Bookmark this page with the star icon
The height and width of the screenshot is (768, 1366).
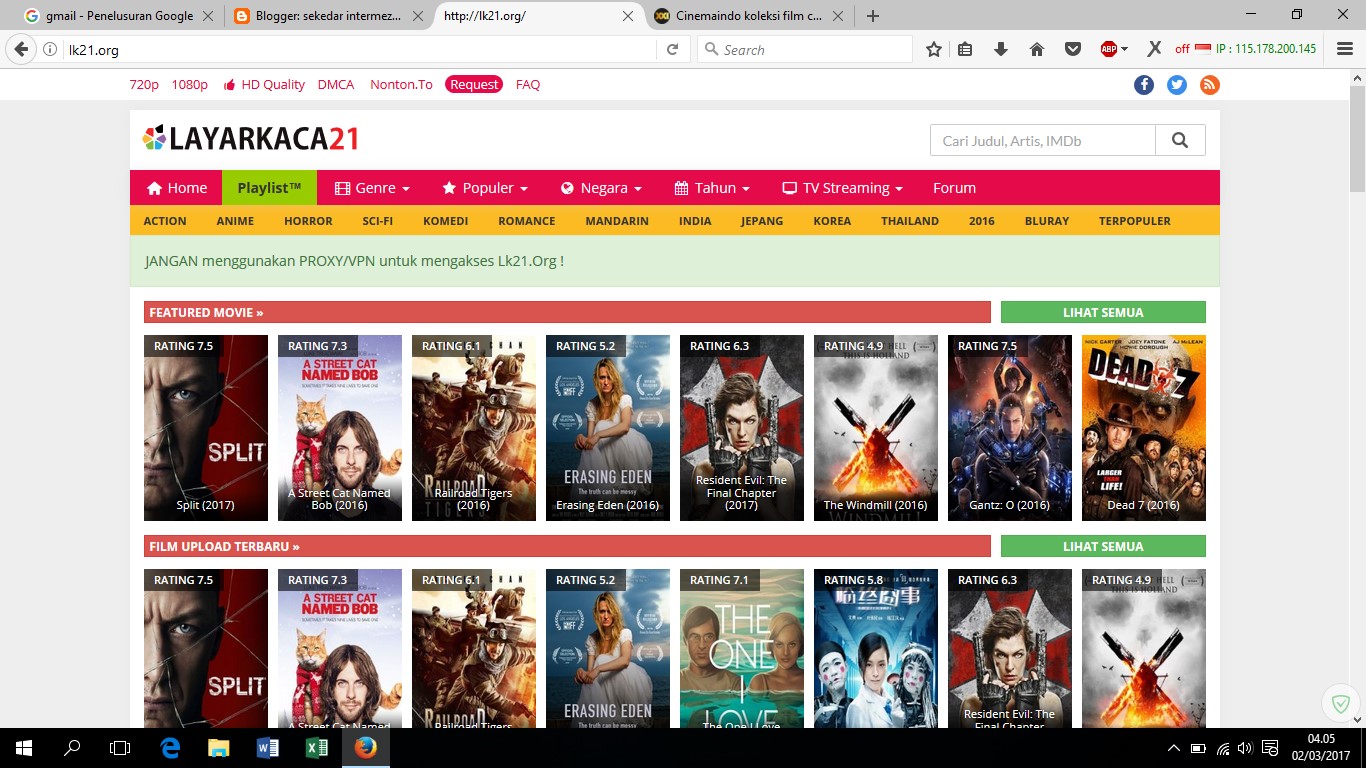point(934,49)
